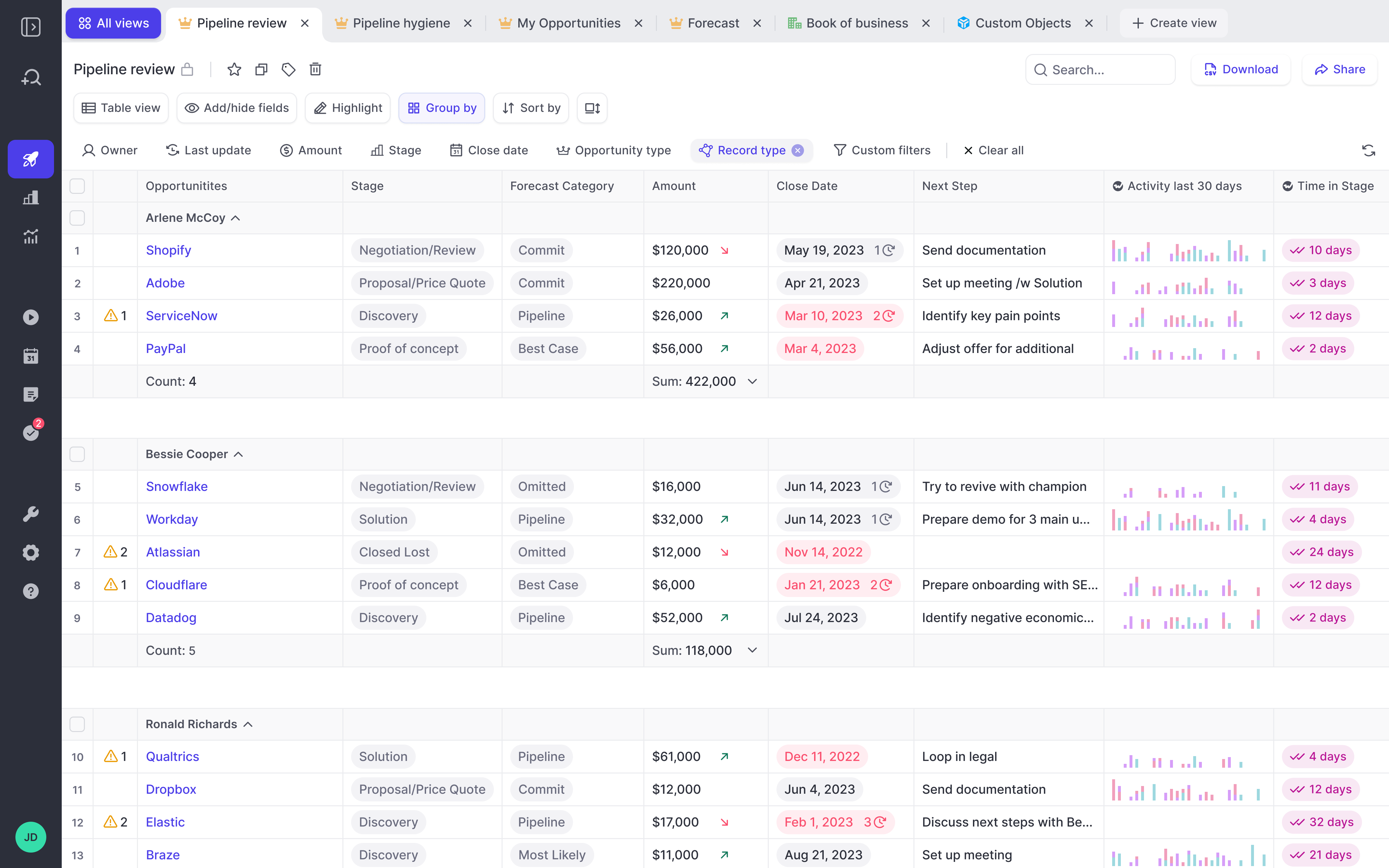This screenshot has width=1389, height=868.
Task: Close the Forecast tab
Action: pyautogui.click(x=757, y=23)
